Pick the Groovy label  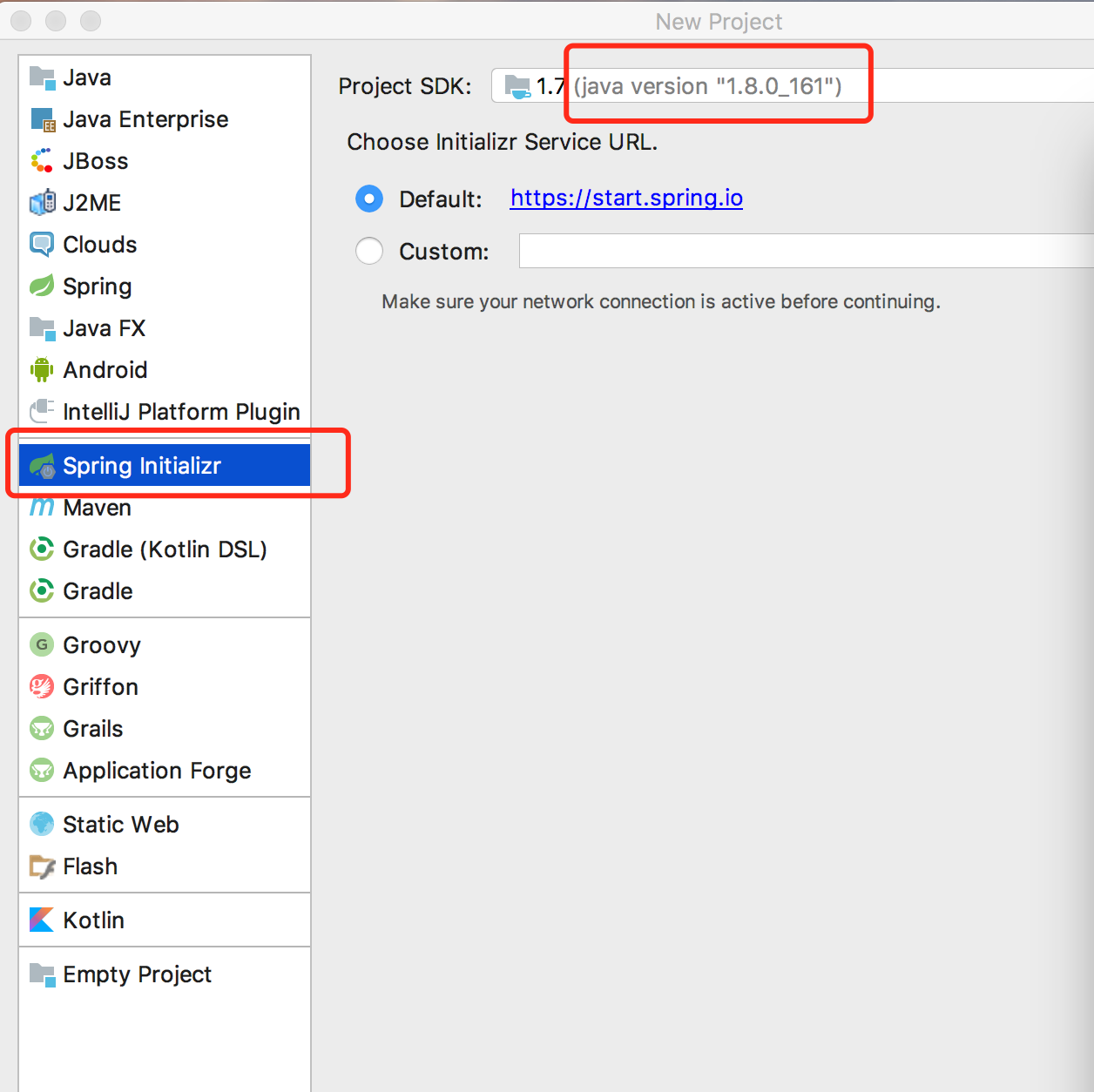click(x=102, y=645)
